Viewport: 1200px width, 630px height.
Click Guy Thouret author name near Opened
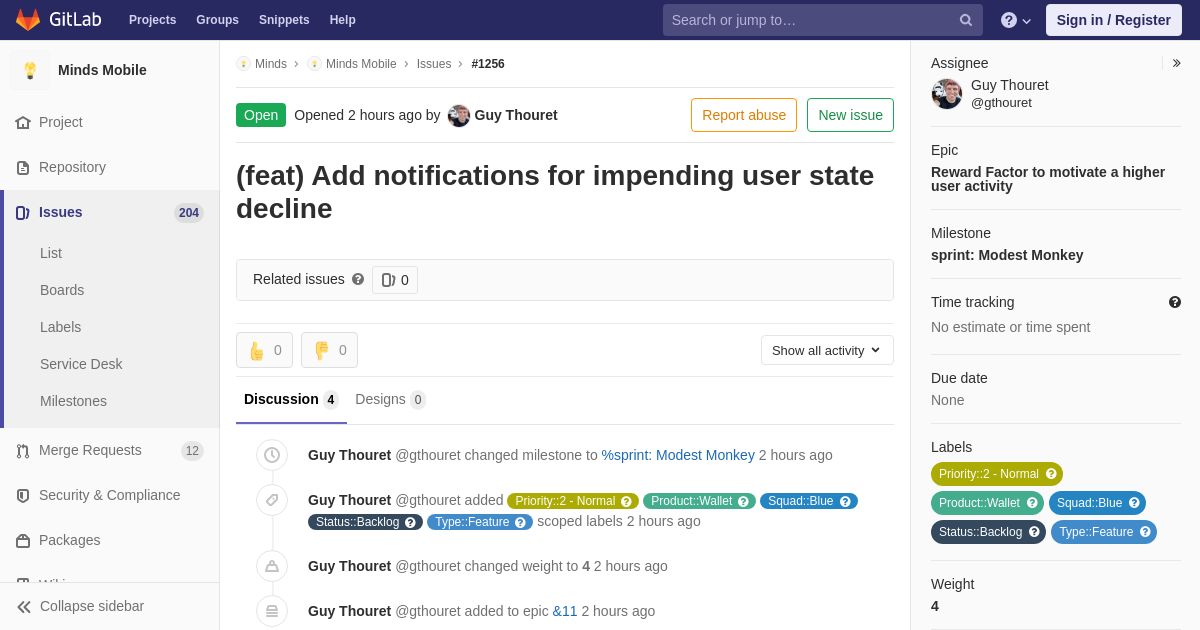pos(516,115)
